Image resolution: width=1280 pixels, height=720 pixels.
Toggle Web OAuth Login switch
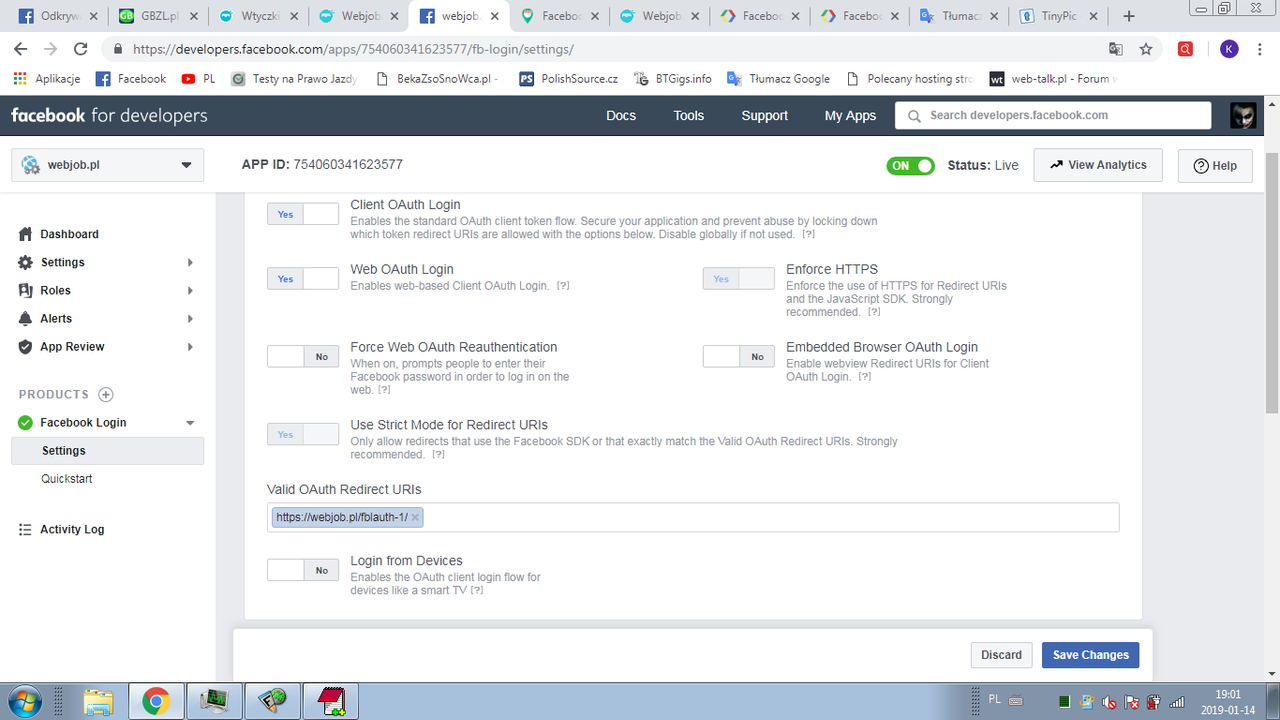[303, 279]
